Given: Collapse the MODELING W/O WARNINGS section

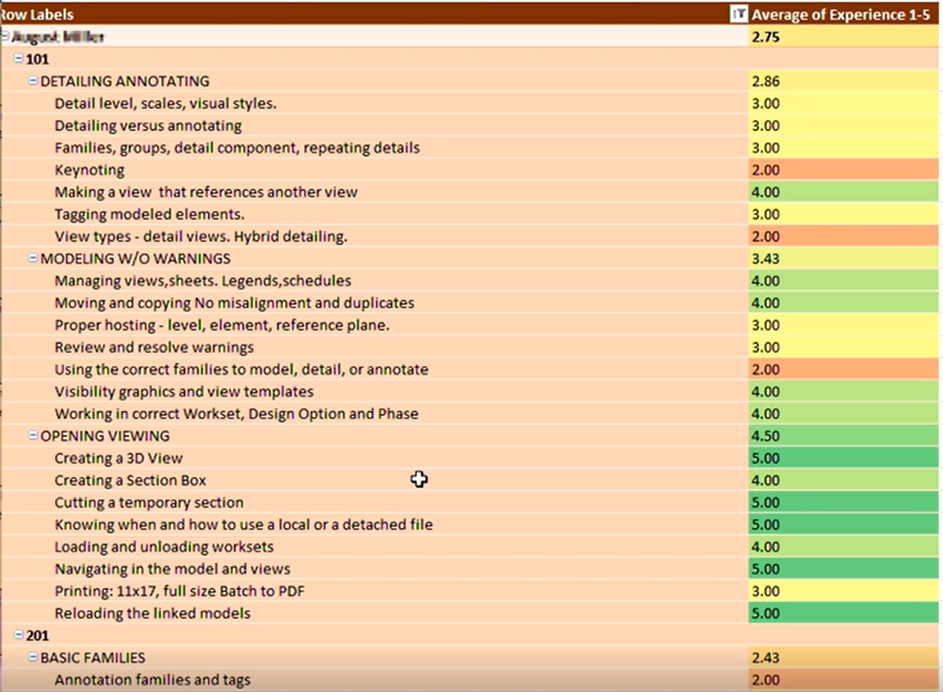Looking at the screenshot, I should [x=31, y=258].
